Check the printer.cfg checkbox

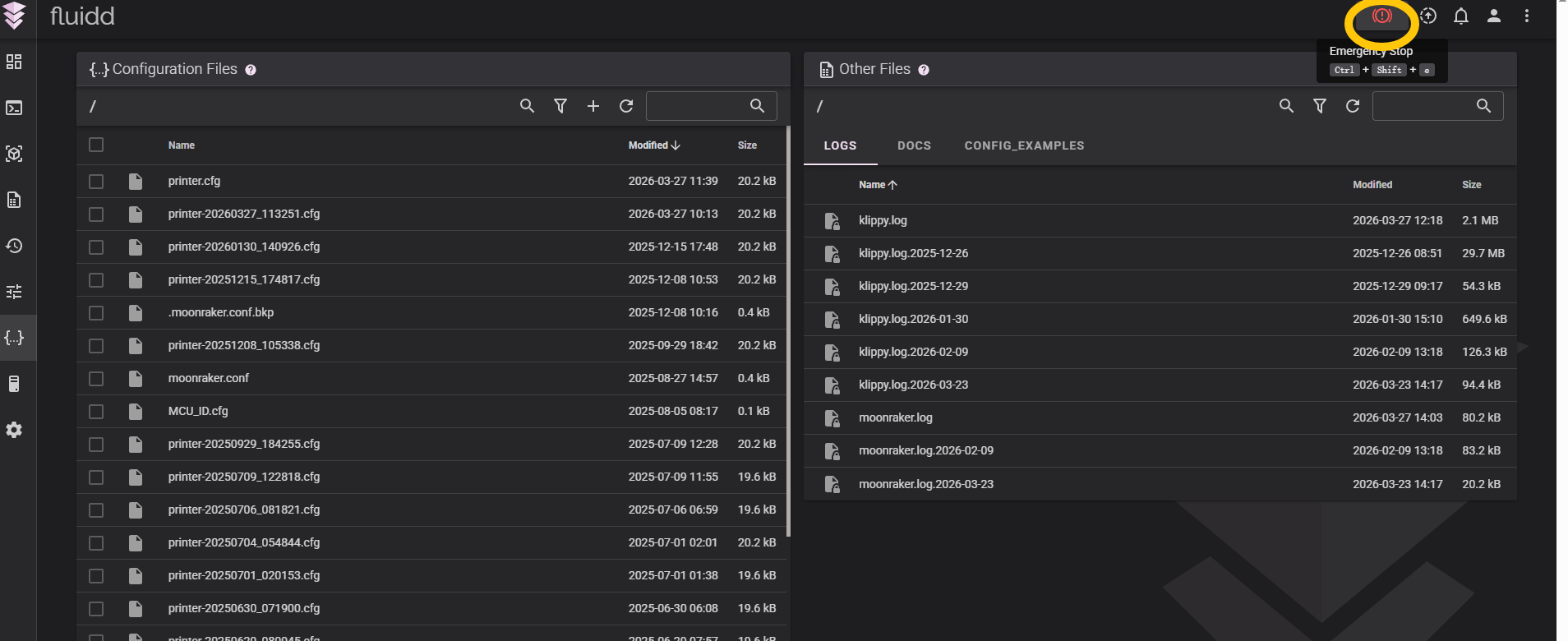96,182
